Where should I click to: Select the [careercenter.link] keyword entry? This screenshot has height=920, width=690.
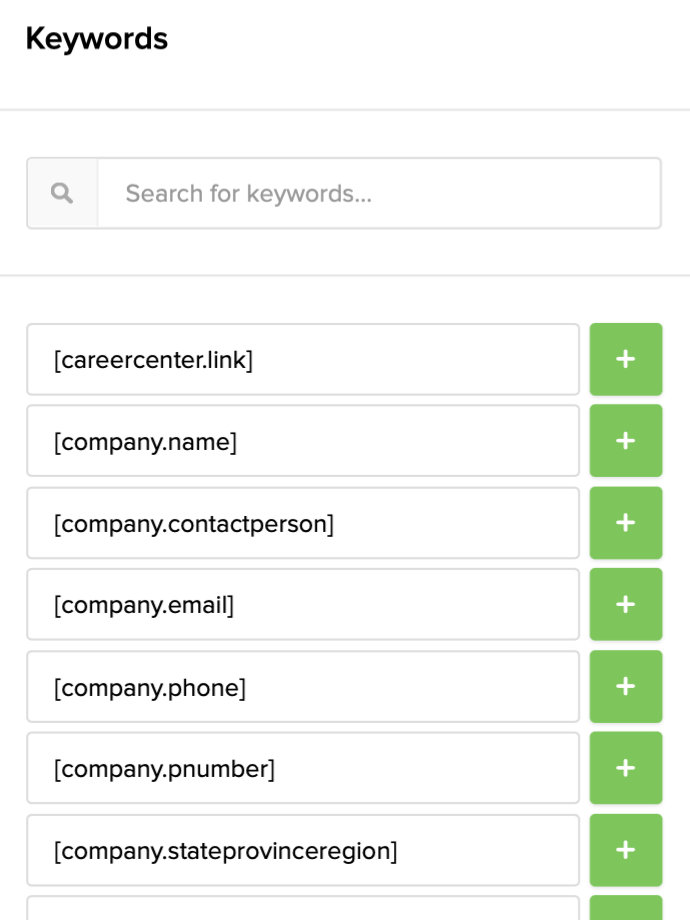pos(300,359)
